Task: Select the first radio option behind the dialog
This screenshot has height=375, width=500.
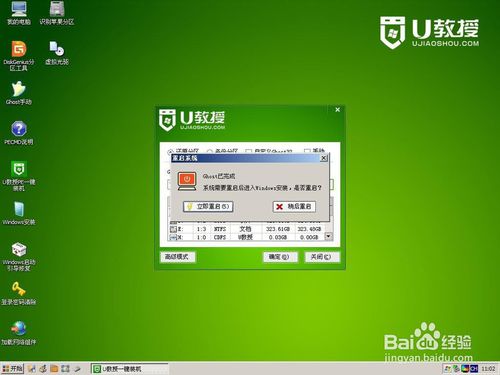Action: coord(170,152)
